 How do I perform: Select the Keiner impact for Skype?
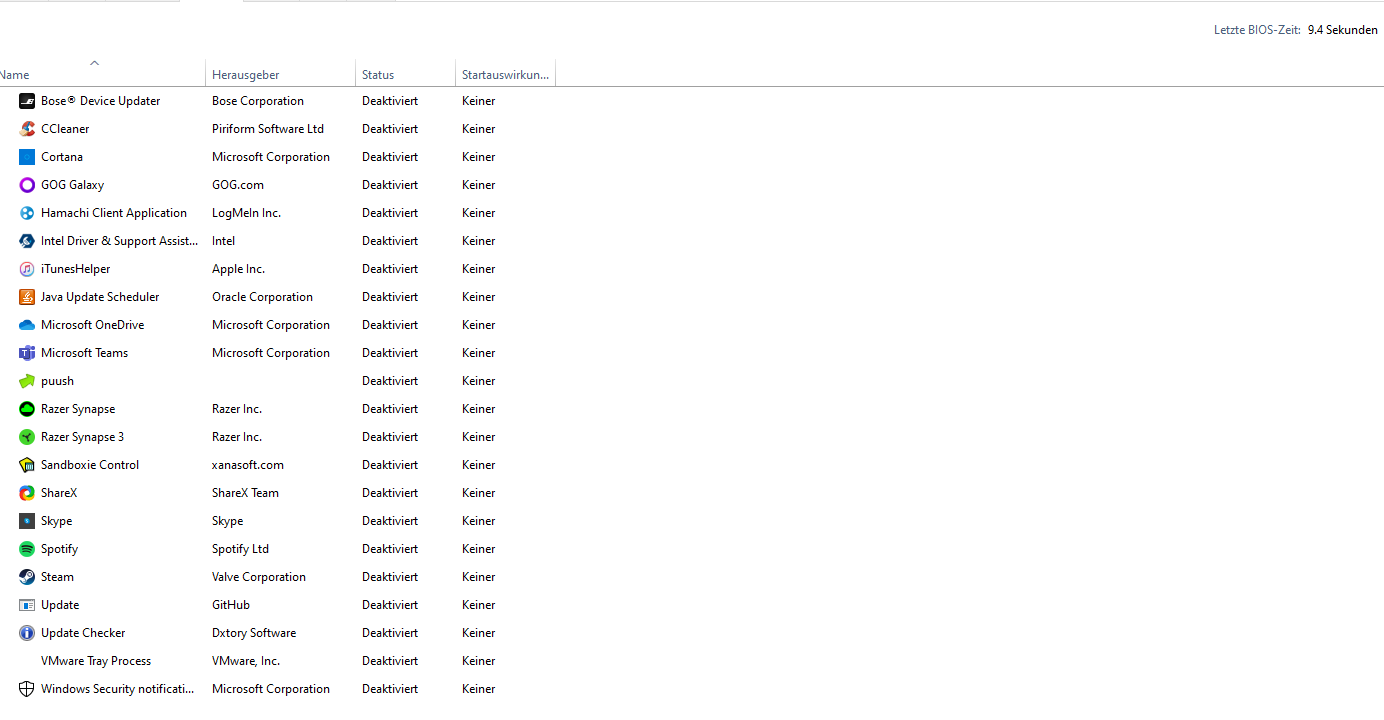(479, 521)
